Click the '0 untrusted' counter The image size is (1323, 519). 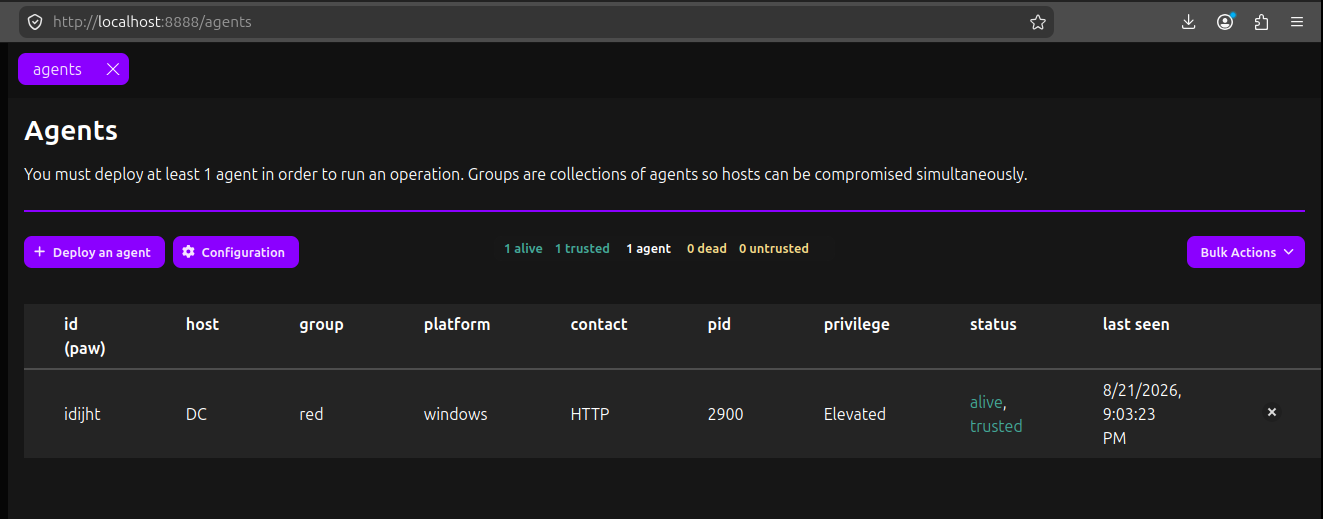coord(774,249)
